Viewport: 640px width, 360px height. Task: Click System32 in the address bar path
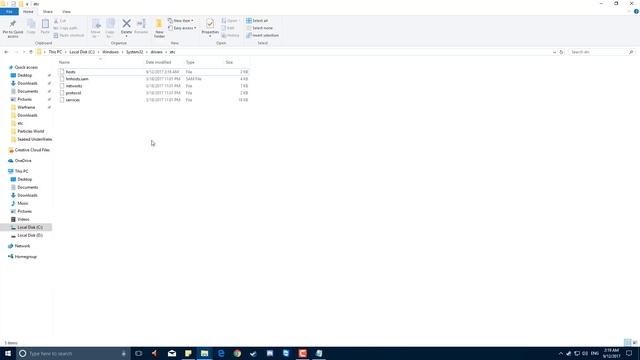coord(134,52)
